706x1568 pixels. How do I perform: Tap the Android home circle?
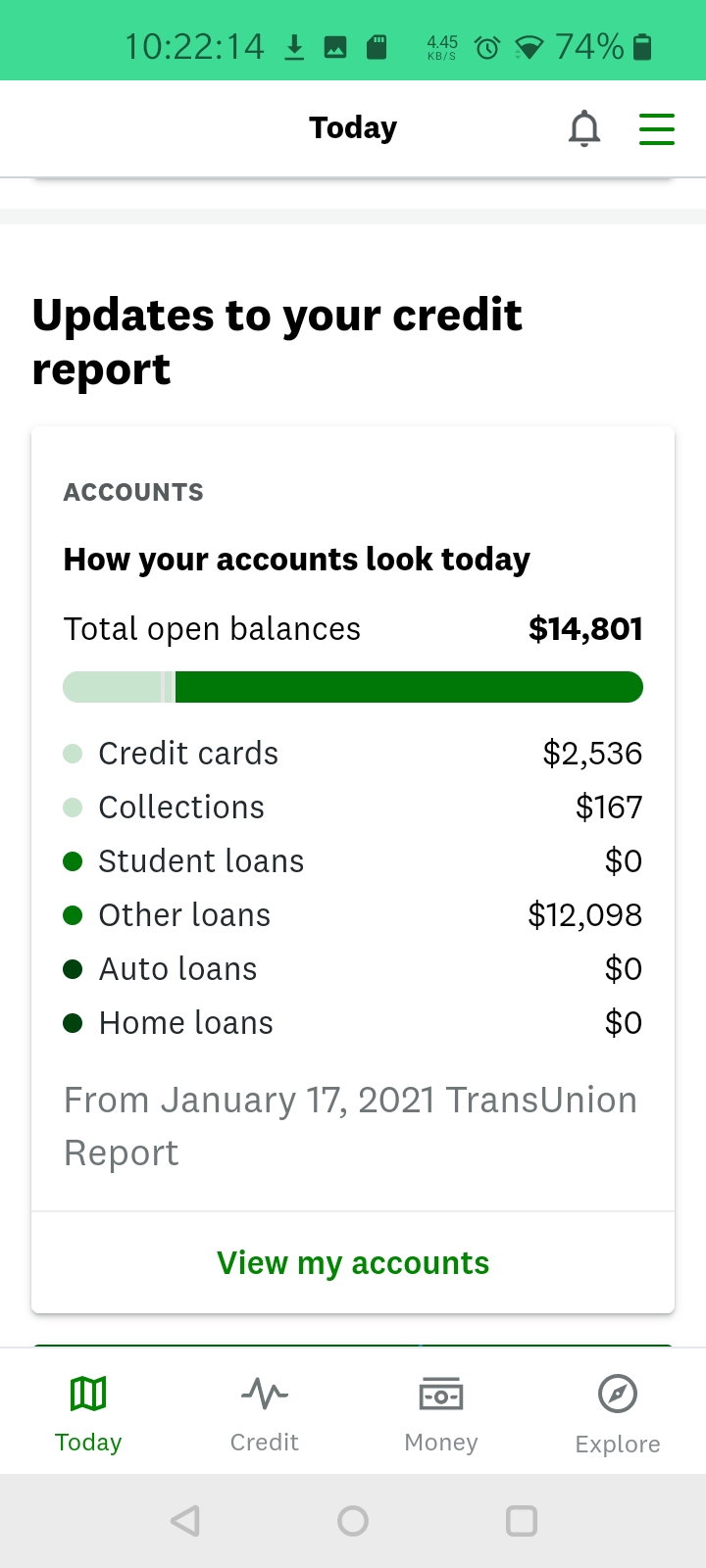(353, 1521)
